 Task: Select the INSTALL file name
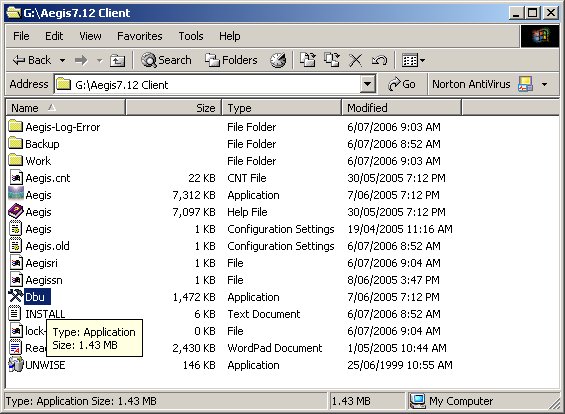(x=45, y=314)
